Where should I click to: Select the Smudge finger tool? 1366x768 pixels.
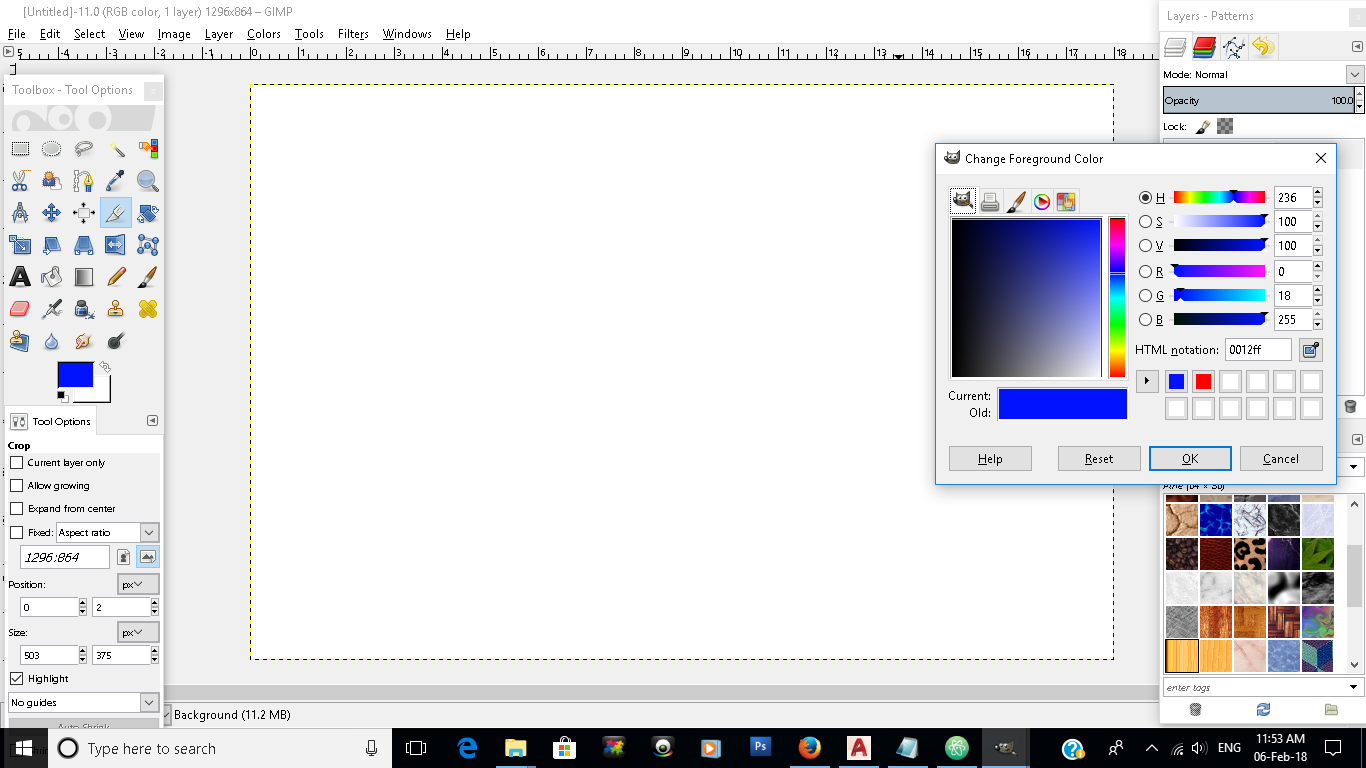[84, 341]
